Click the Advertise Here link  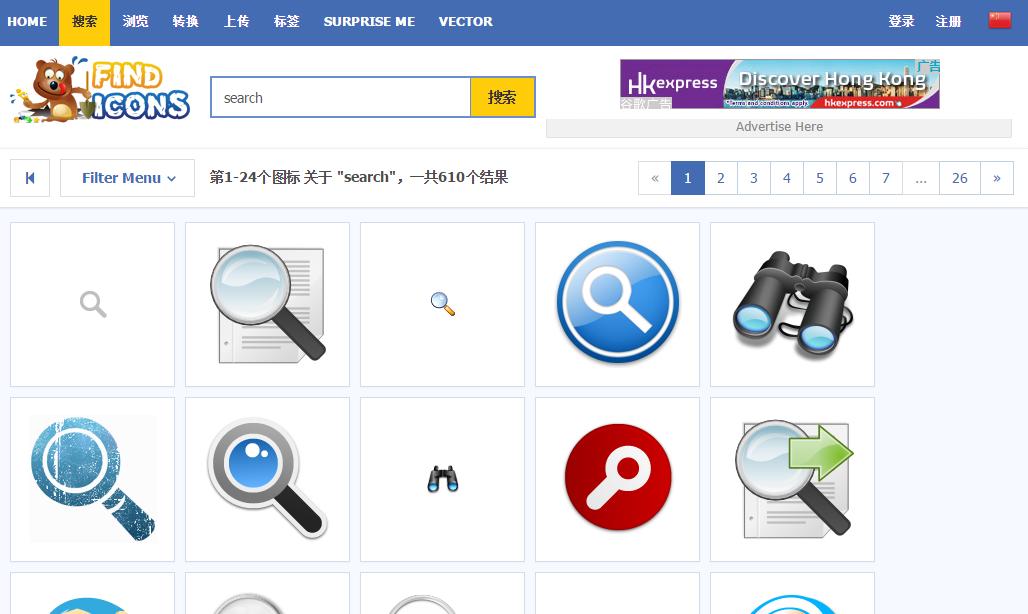click(x=779, y=127)
